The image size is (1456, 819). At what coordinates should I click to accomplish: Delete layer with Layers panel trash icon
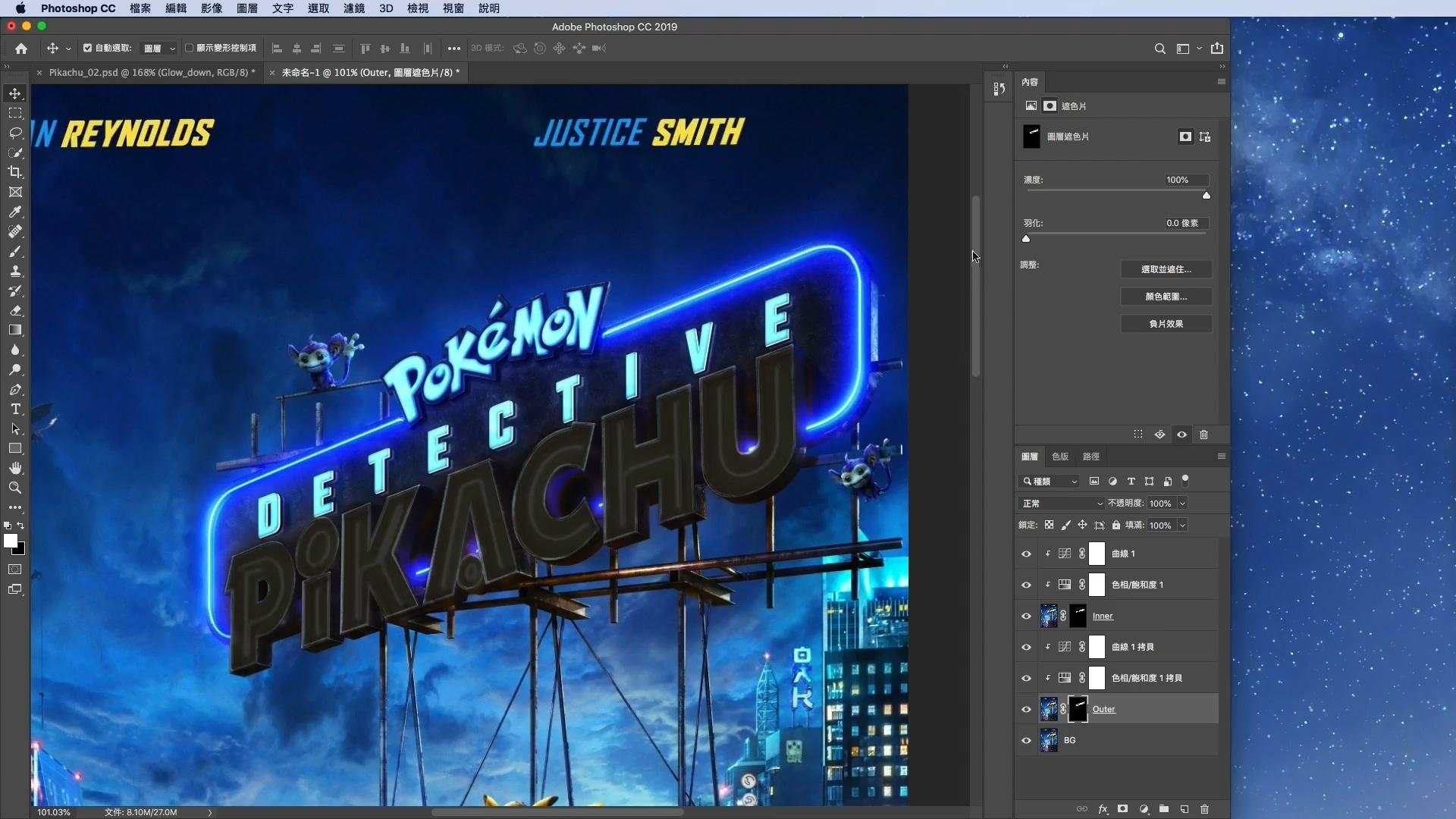[x=1204, y=809]
